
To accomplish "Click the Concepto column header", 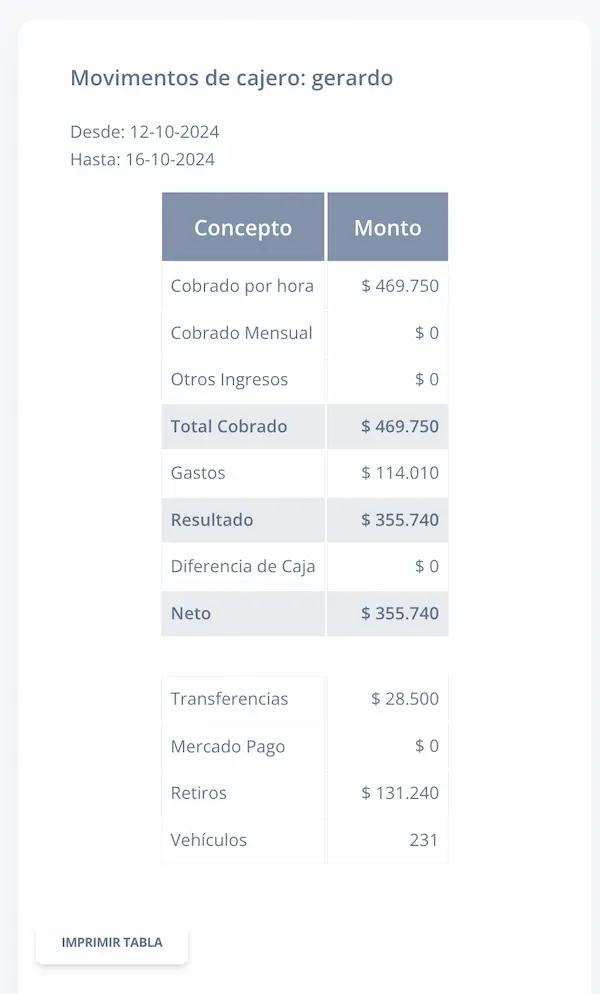I will 242,227.
